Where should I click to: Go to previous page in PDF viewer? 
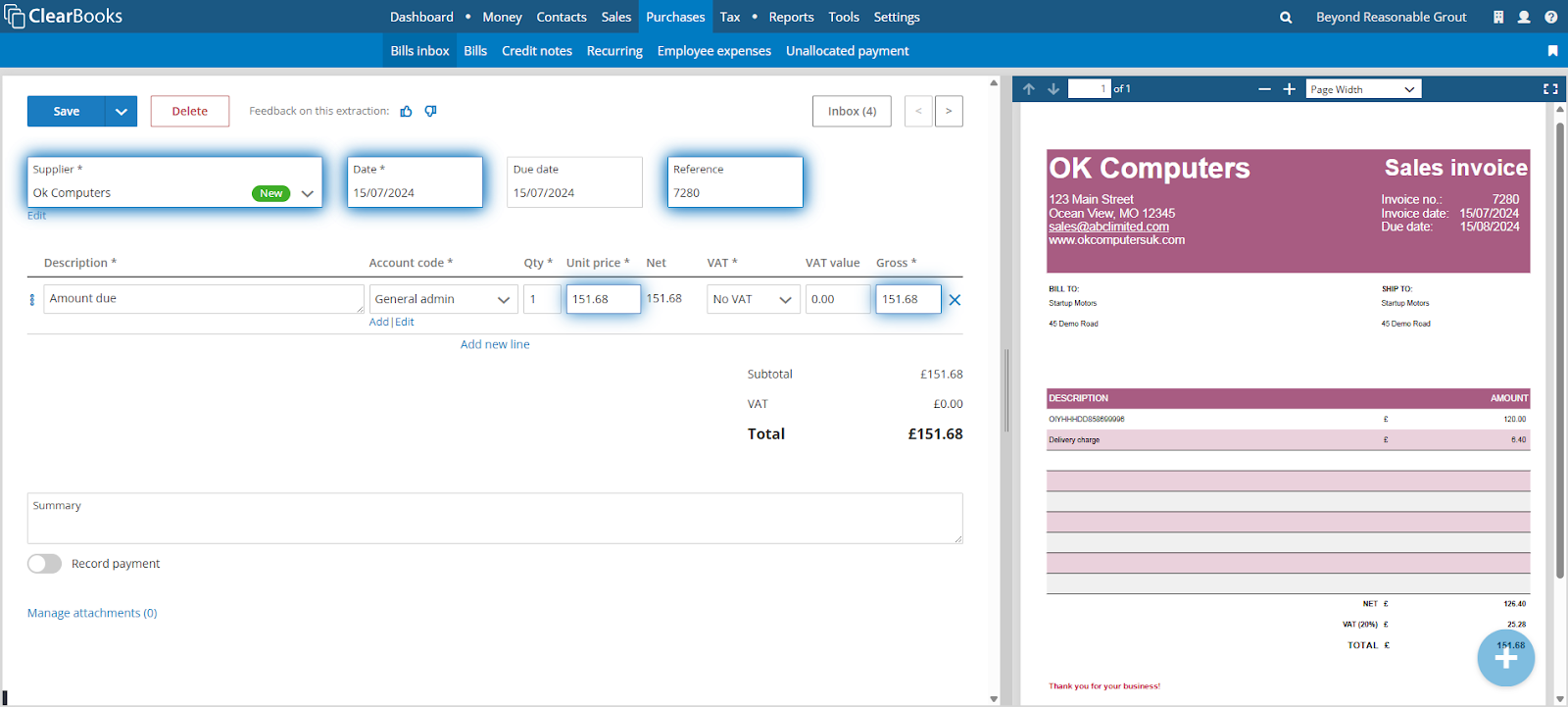click(x=1029, y=88)
